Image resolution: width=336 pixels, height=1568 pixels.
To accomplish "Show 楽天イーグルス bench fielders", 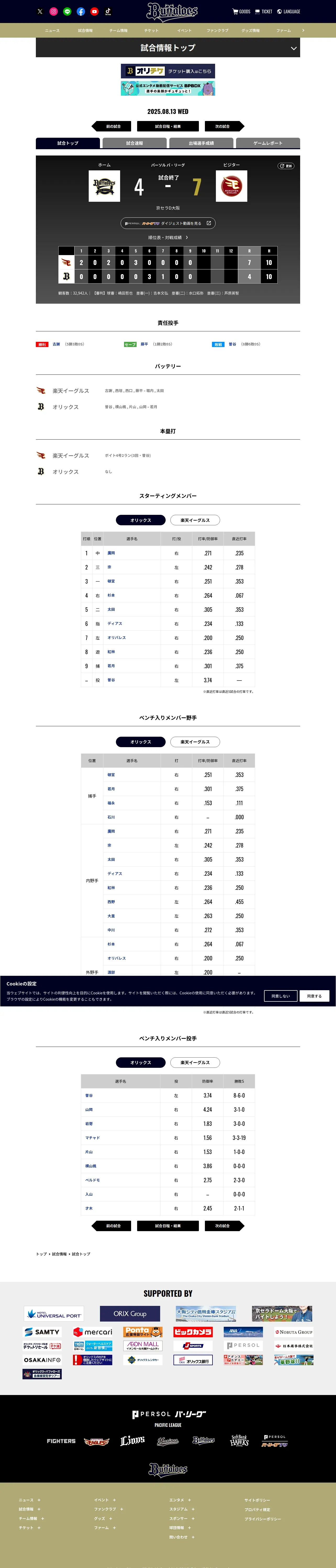I will [x=194, y=742].
